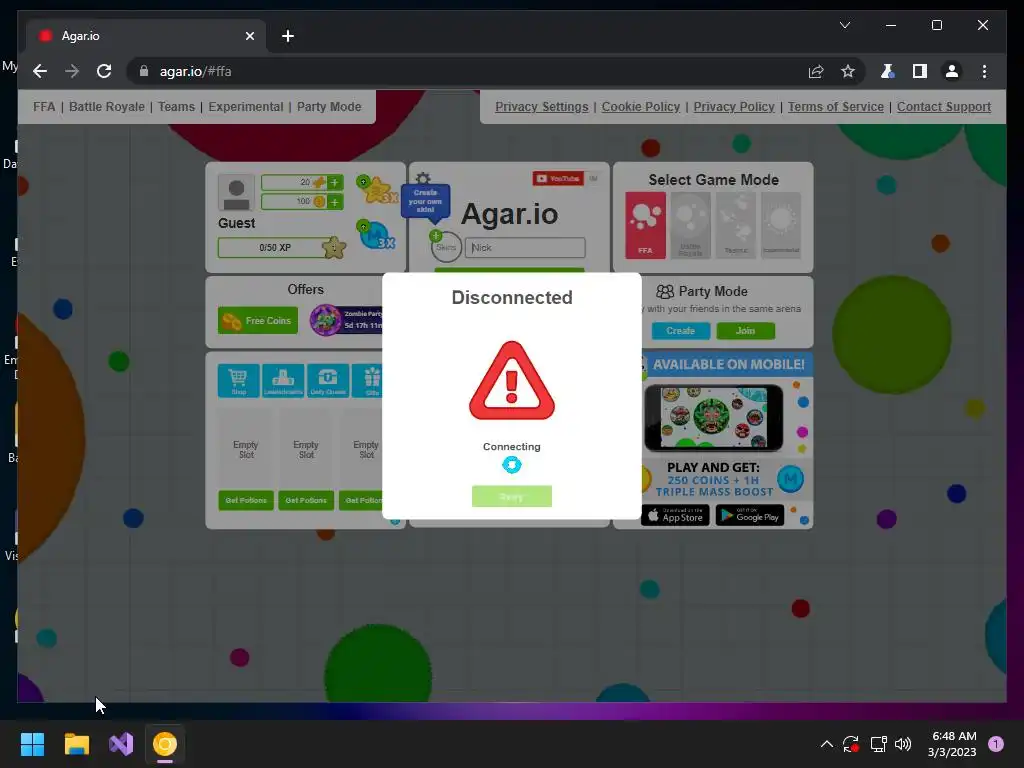Open the Privacy Policy link

734,106
